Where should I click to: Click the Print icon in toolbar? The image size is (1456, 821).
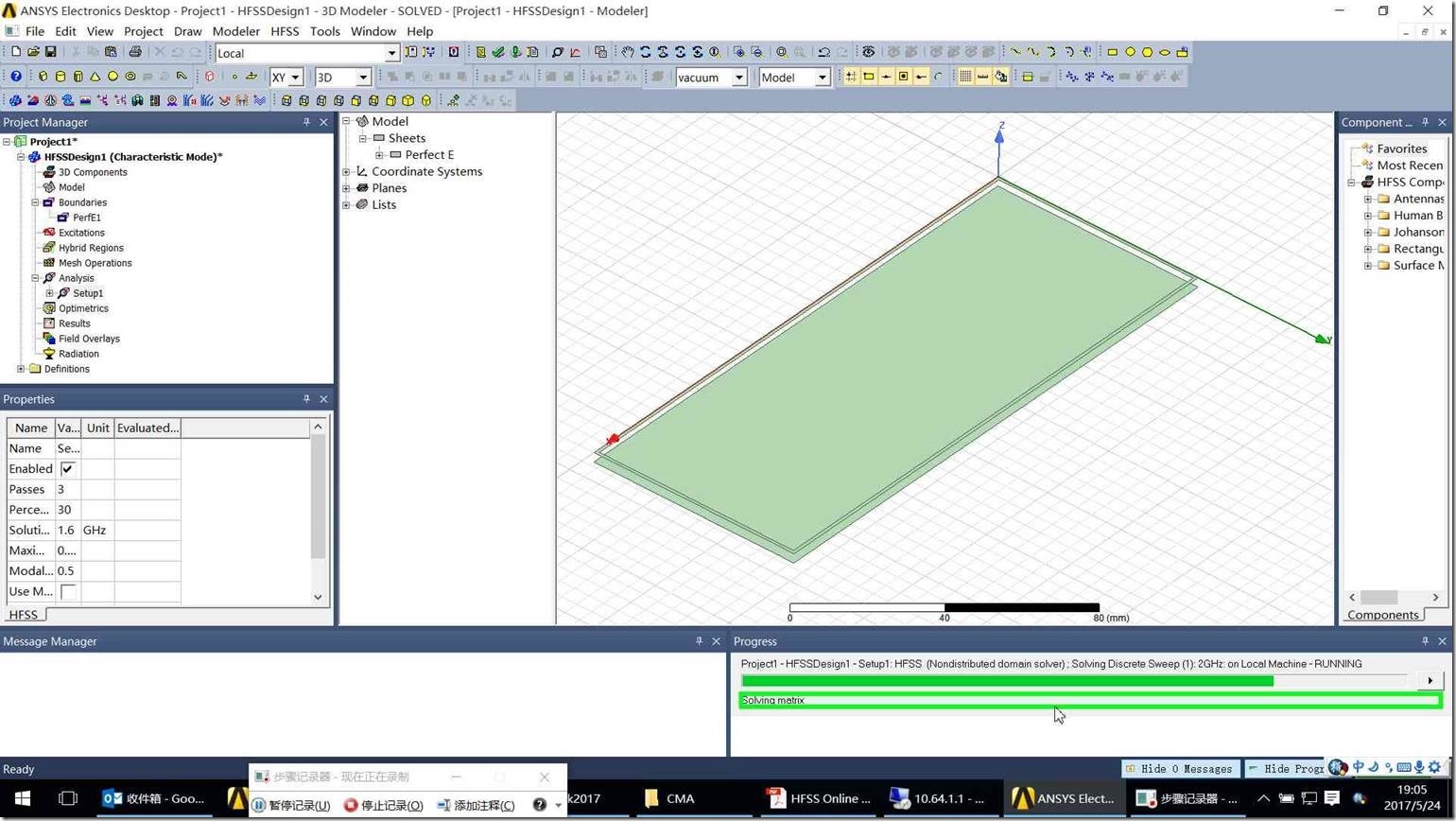(135, 52)
